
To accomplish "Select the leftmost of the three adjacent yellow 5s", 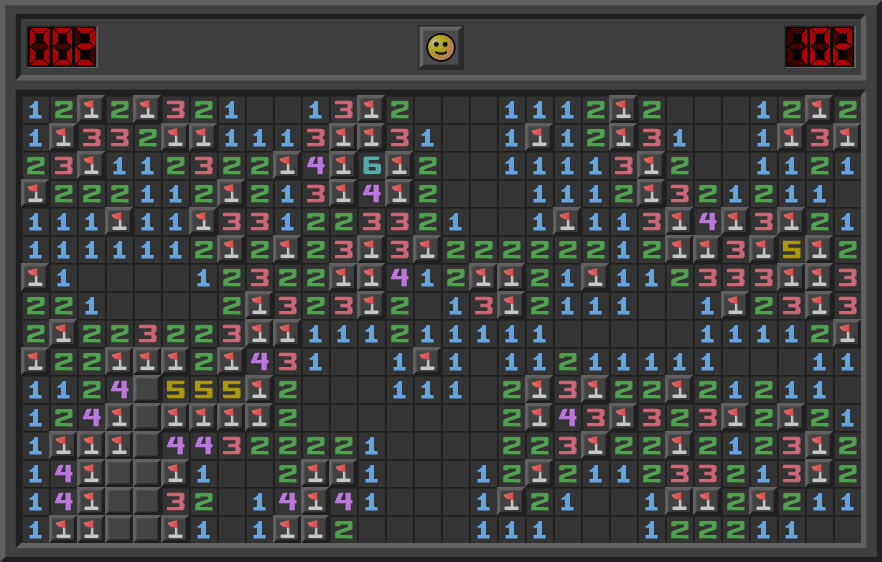I will (x=176, y=389).
